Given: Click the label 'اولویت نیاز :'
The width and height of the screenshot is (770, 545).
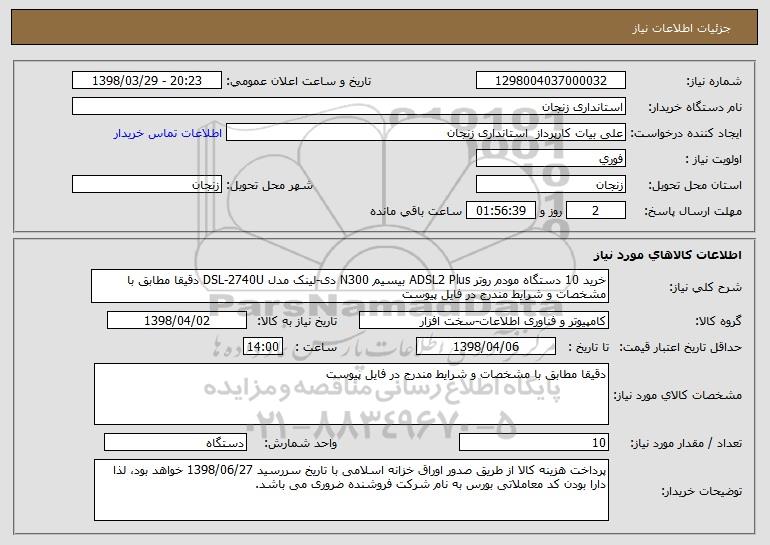Looking at the screenshot, I should pyautogui.click(x=714, y=159).
